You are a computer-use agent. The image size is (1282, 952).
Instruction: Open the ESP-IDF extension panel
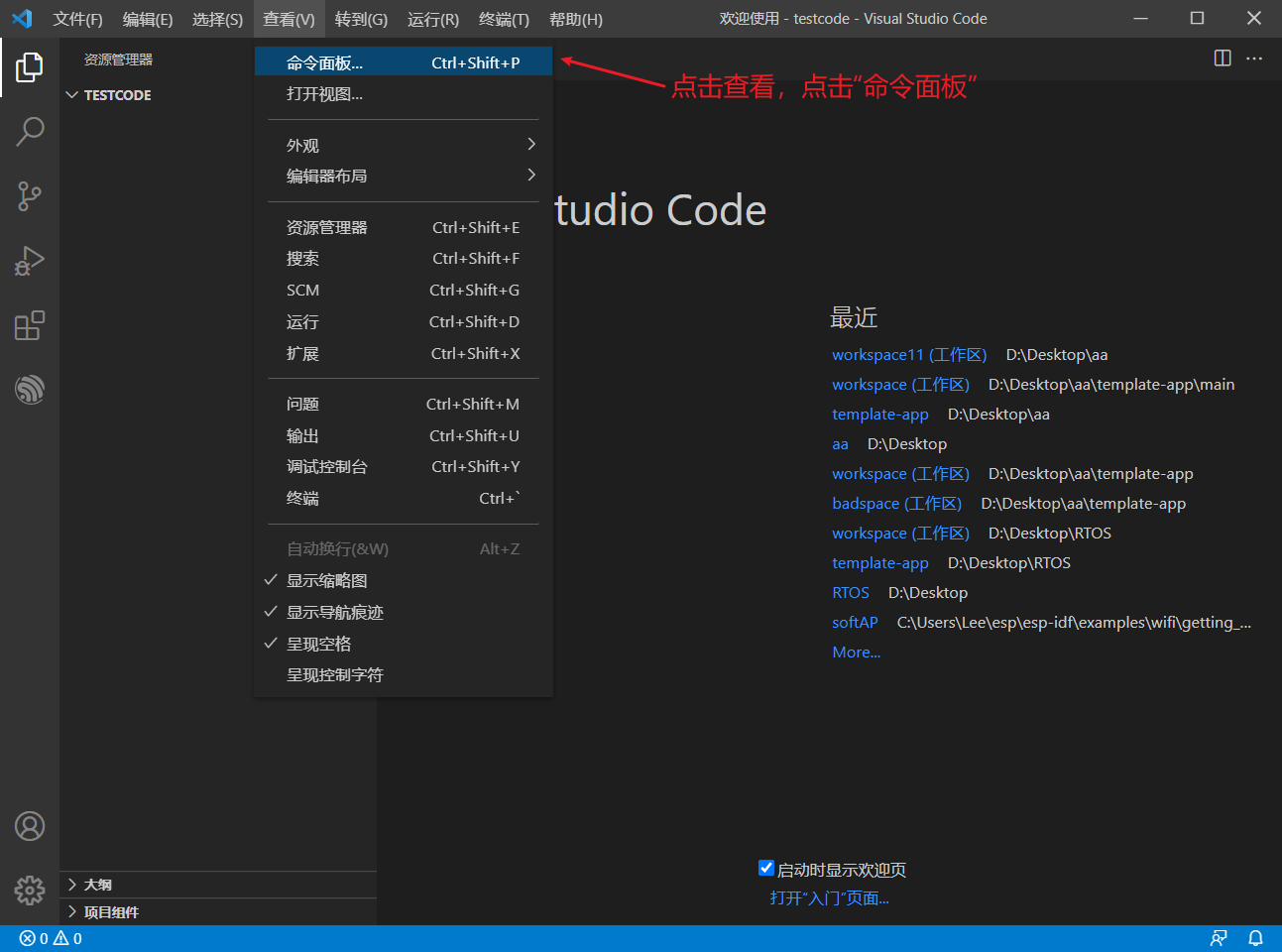pyautogui.click(x=30, y=390)
